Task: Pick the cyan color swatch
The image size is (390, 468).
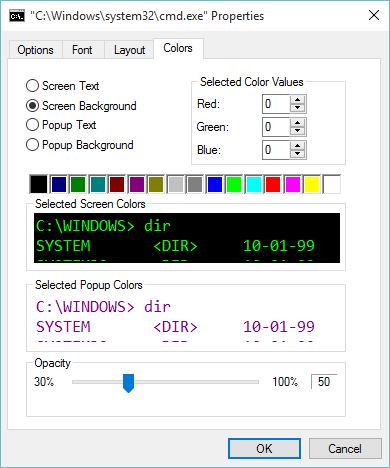Action: point(254,184)
